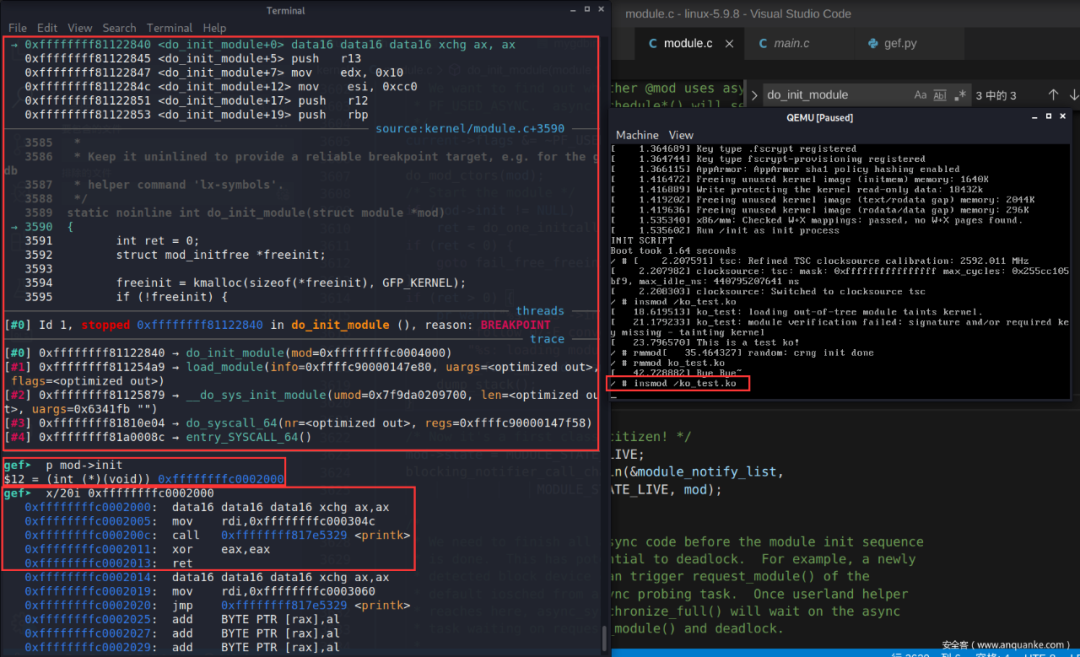Click '__do_sys_init_module' in trace frame #2
1080x657 pixels.
click(256, 395)
